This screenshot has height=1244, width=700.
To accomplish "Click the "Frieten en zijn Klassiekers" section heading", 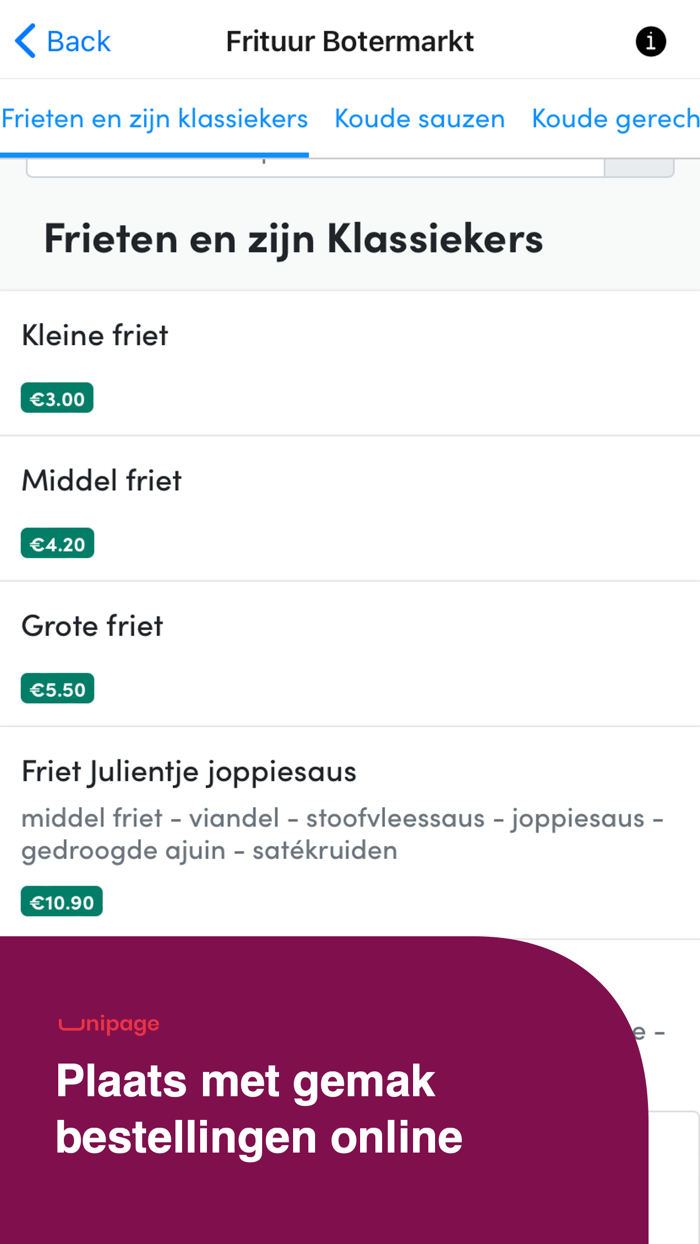I will click(x=292, y=238).
